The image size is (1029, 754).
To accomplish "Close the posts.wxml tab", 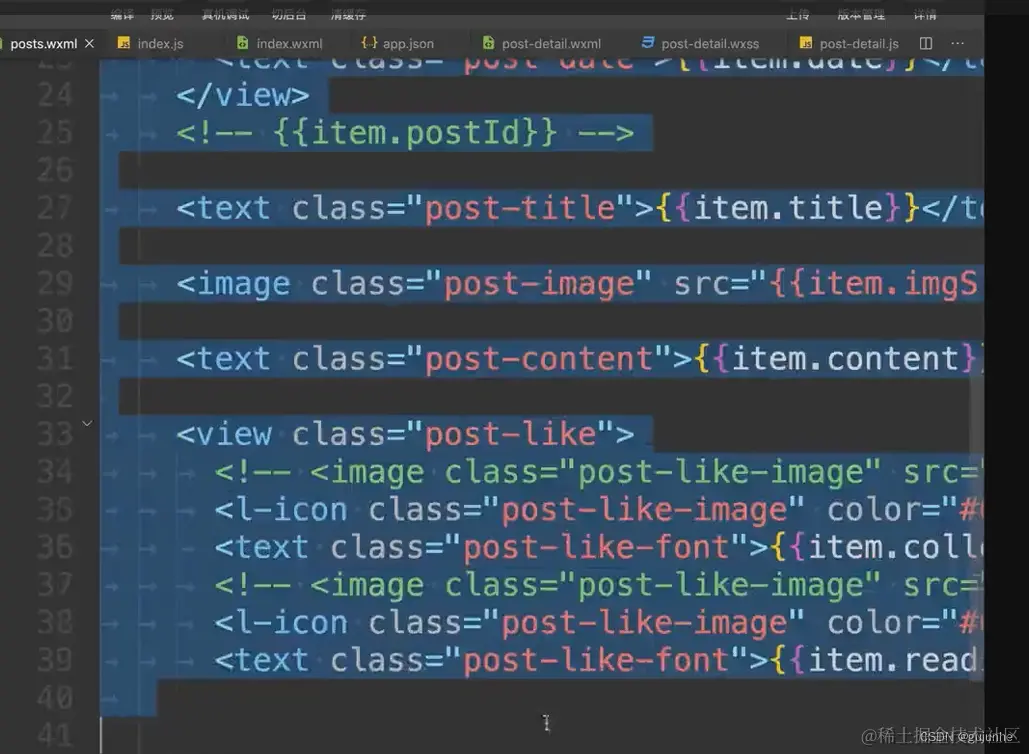I will (89, 43).
